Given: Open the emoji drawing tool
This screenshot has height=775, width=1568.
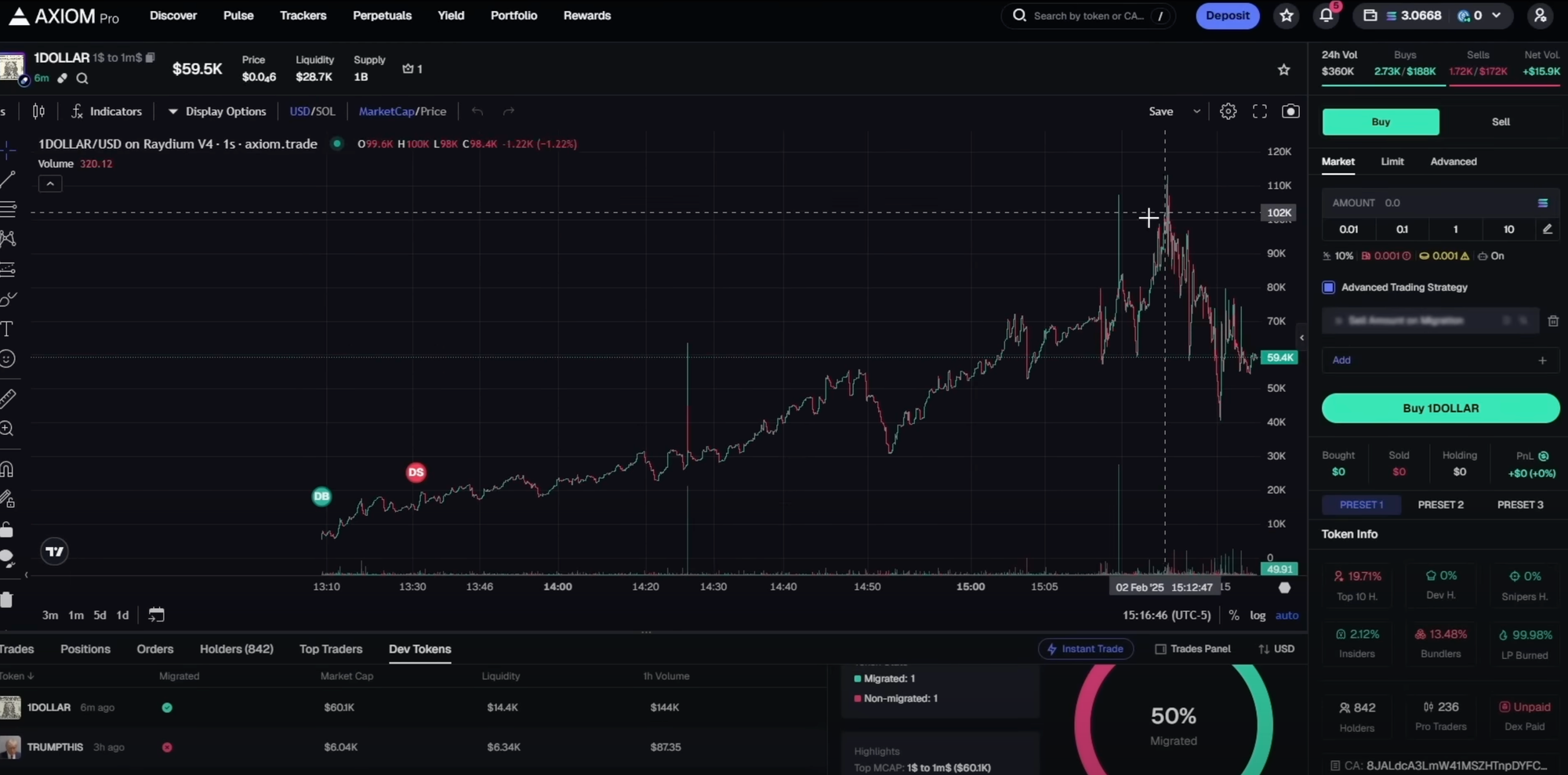Looking at the screenshot, I should [8, 359].
